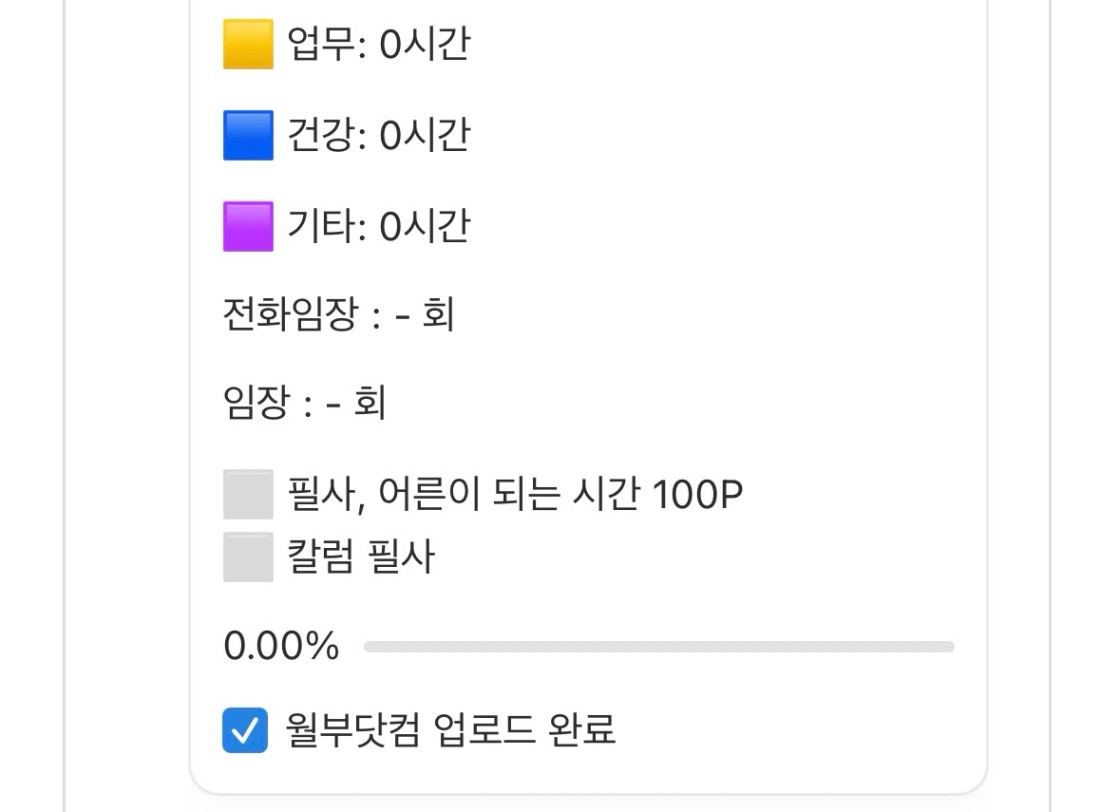Click the blue square beside 건강
The image size is (1120, 812).
(x=248, y=135)
